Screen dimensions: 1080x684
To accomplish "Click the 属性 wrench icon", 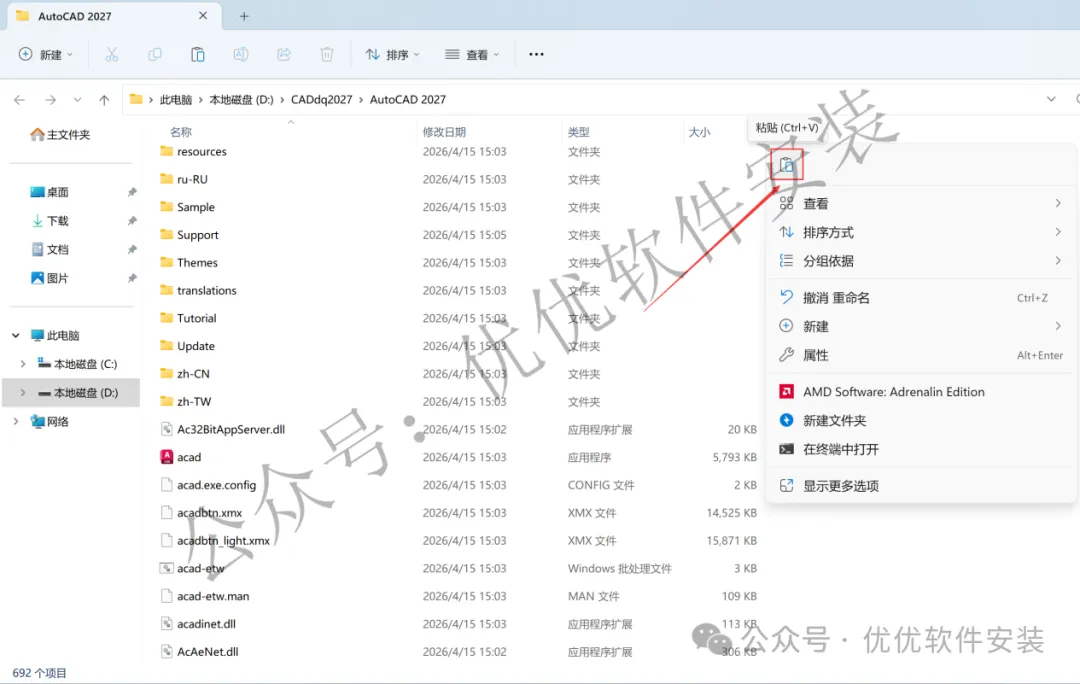I will pyautogui.click(x=786, y=355).
